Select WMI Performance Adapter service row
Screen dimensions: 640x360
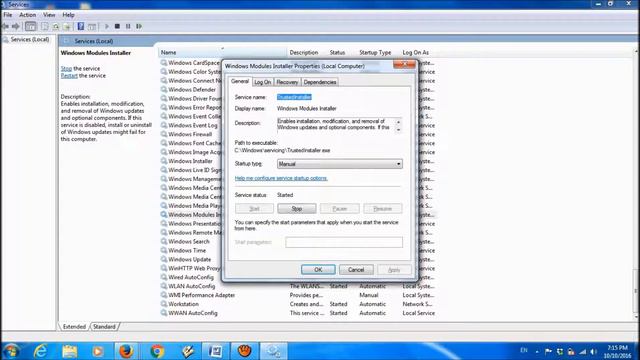(x=298, y=295)
